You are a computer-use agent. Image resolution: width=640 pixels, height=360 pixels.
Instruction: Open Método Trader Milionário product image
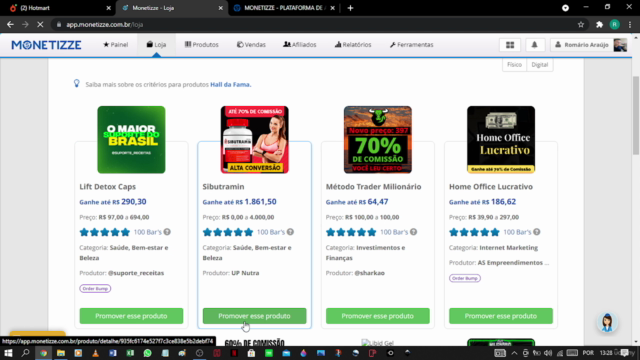(378, 140)
